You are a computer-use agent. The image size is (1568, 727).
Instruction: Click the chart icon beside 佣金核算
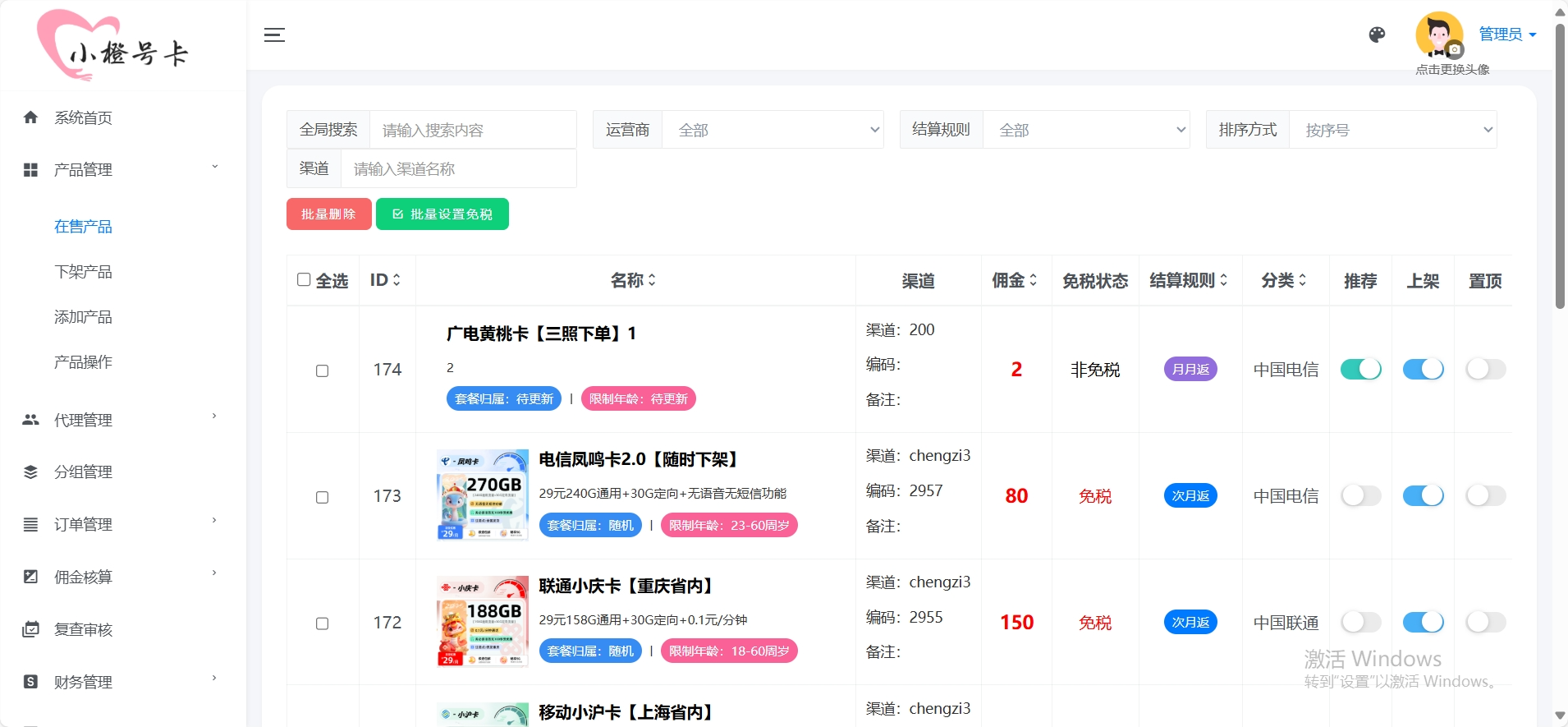30,577
